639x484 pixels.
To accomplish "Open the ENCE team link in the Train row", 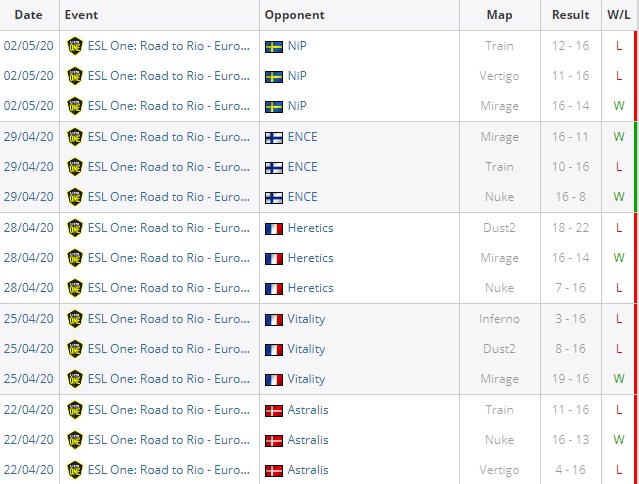I will (302, 167).
